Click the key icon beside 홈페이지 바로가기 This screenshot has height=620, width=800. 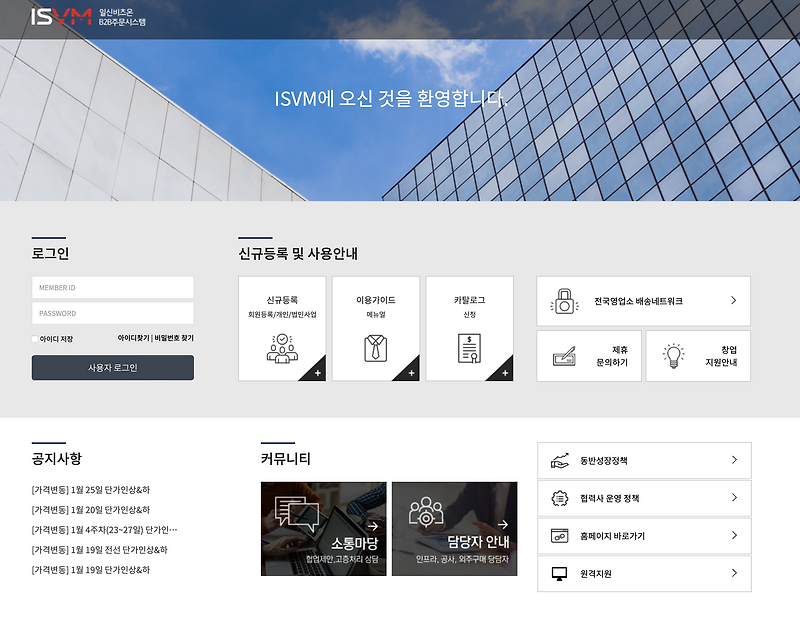coord(558,536)
